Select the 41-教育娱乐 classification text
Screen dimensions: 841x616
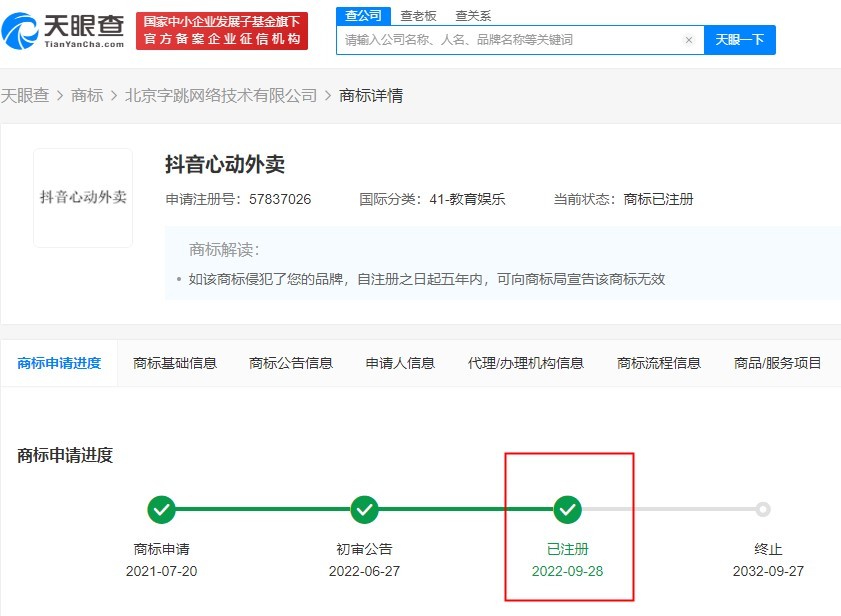pyautogui.click(x=467, y=199)
